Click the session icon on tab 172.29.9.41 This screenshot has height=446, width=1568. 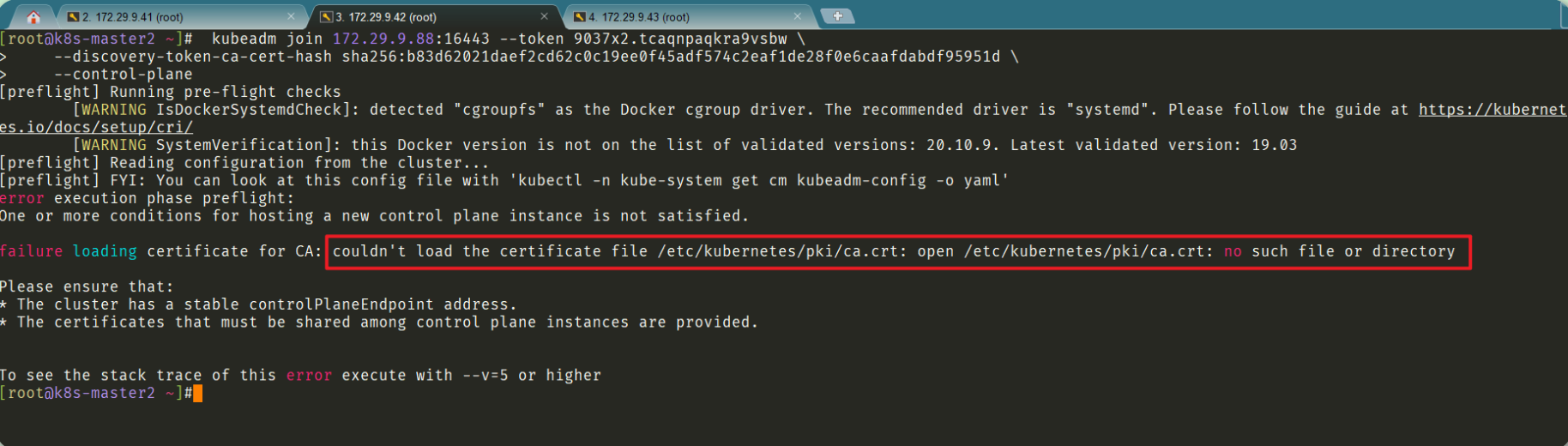[x=73, y=16]
